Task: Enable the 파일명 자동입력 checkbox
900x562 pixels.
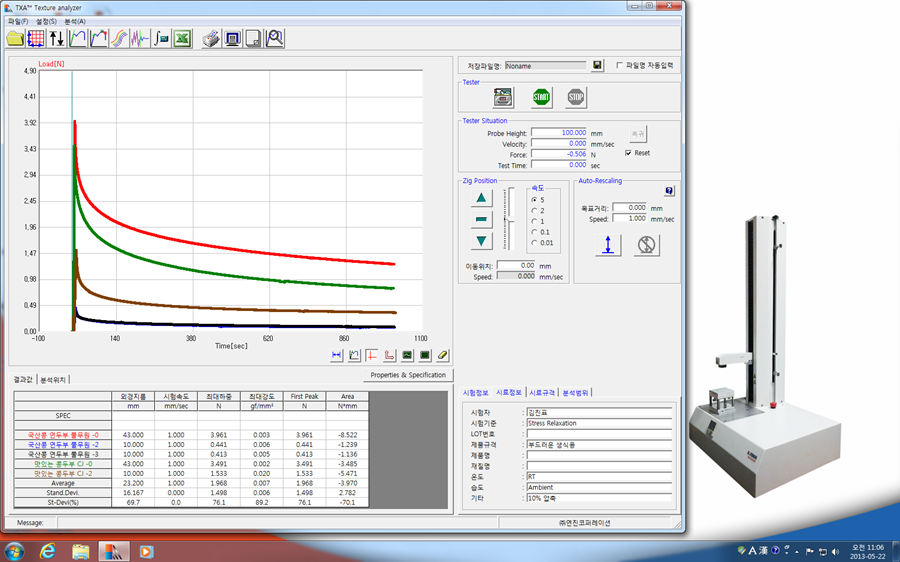Action: click(619, 65)
